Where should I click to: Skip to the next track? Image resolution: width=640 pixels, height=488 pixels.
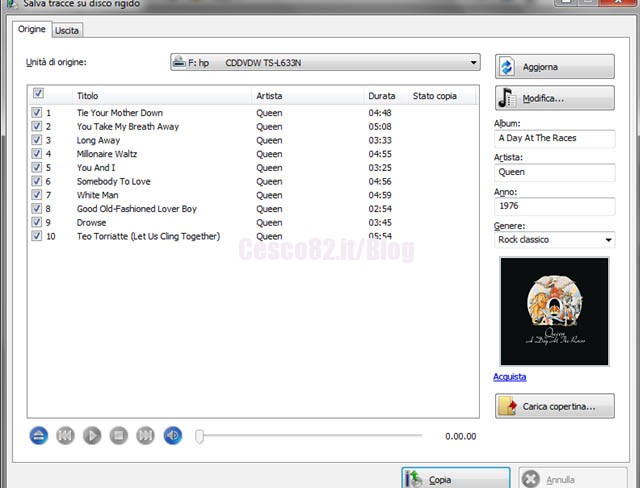(145, 436)
